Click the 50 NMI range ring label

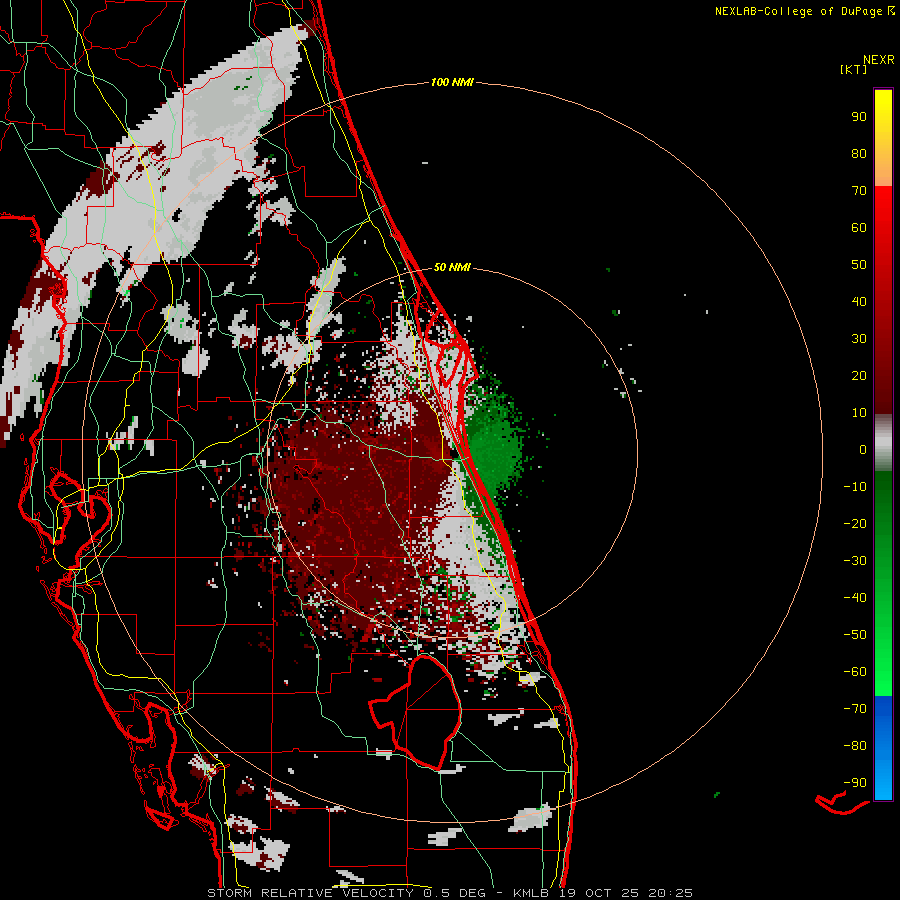pos(452,267)
